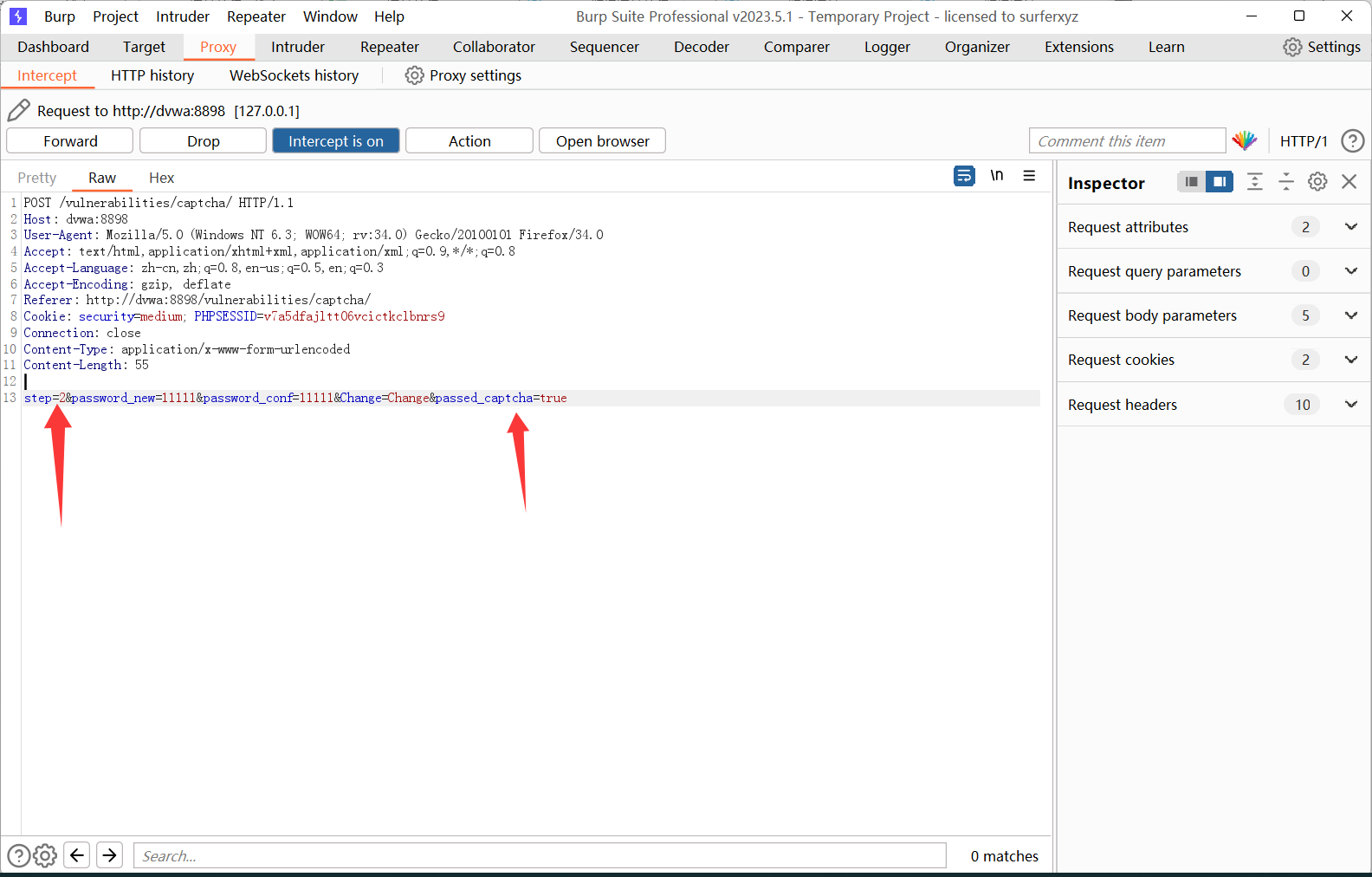Switch to the Learn tab
The image size is (1372, 877).
pos(1167,47)
